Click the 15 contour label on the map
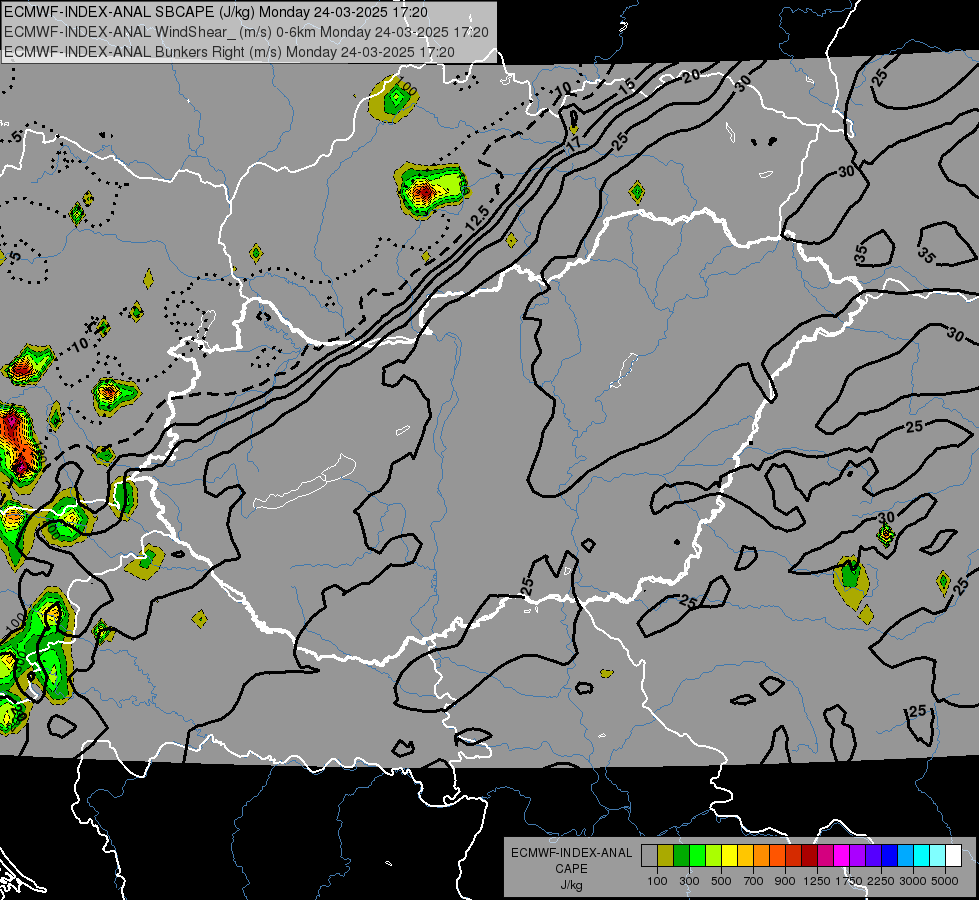The image size is (979, 900). (x=626, y=86)
